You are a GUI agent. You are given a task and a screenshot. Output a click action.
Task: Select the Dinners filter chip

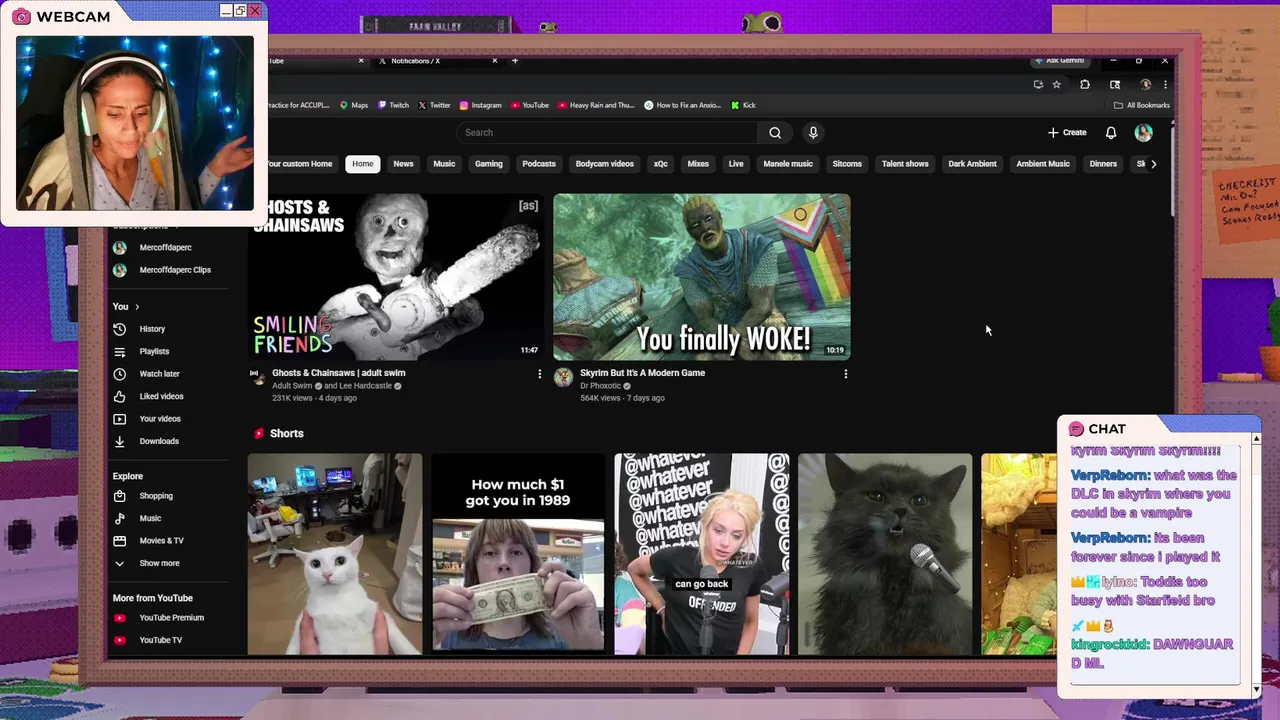coord(1103,164)
